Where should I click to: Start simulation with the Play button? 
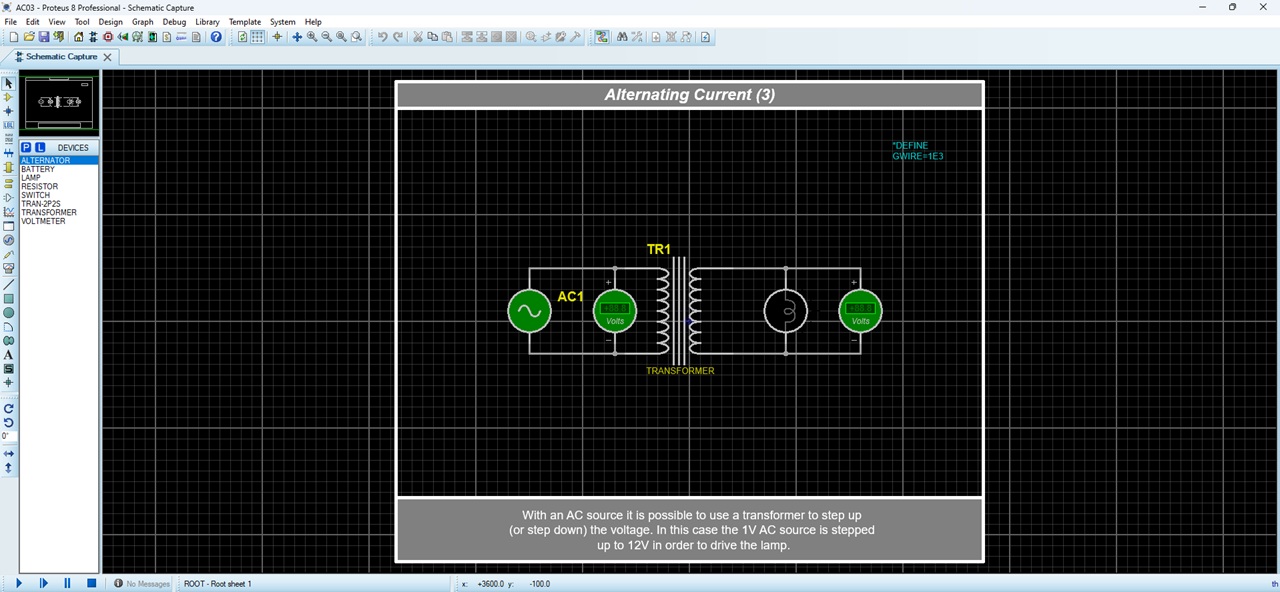18,583
